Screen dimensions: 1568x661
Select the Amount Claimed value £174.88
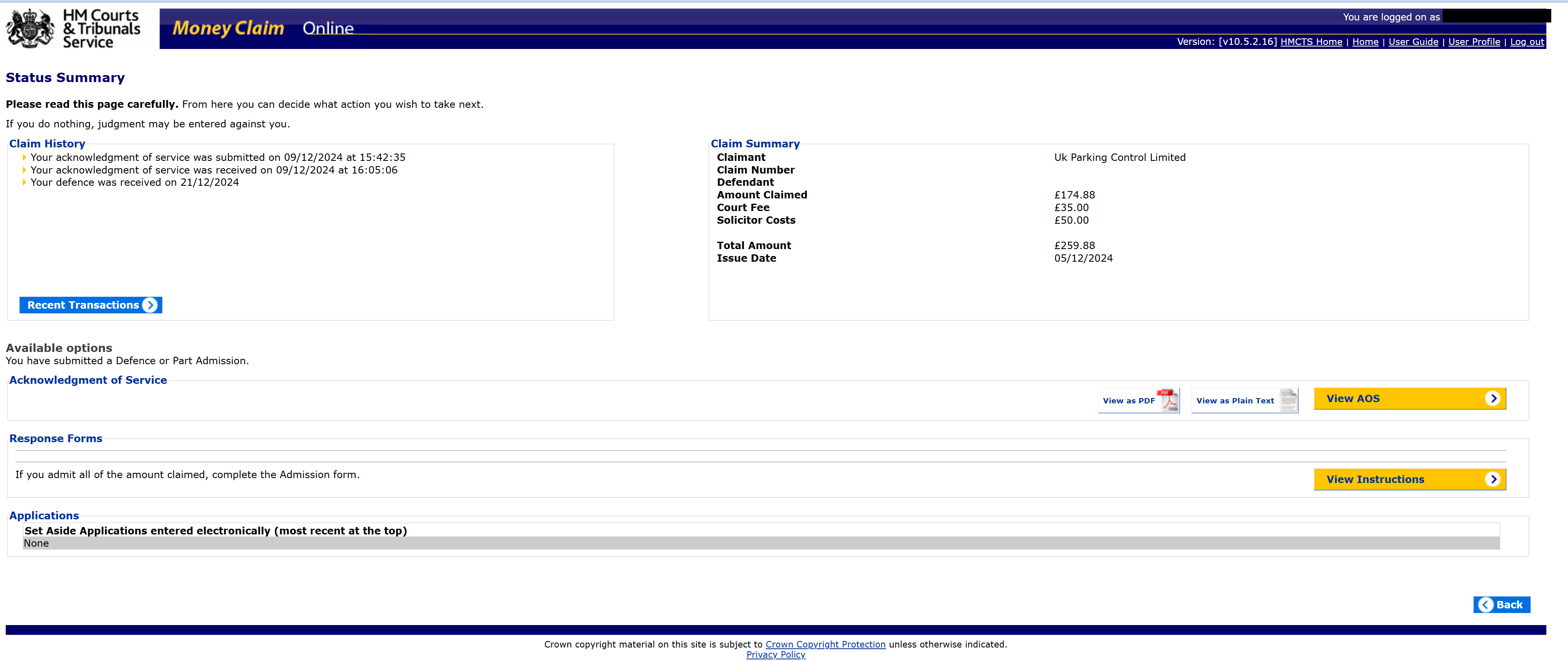pos(1074,195)
